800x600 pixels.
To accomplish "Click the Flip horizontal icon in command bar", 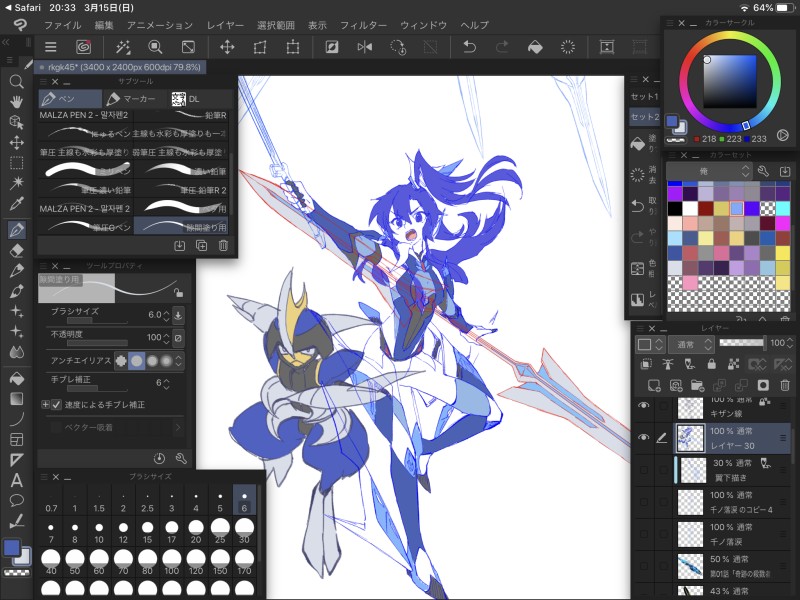I will (365, 47).
